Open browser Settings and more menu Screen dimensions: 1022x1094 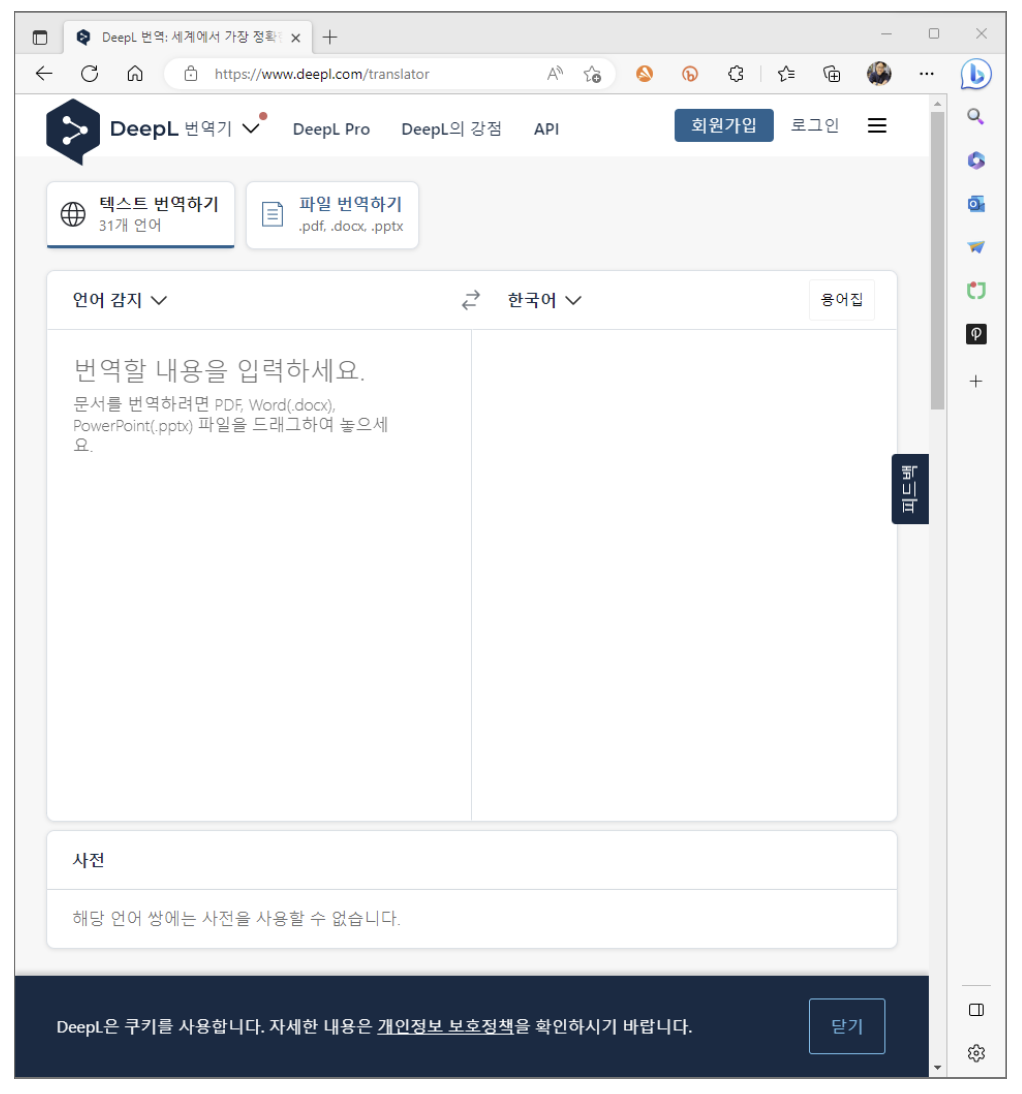[926, 73]
